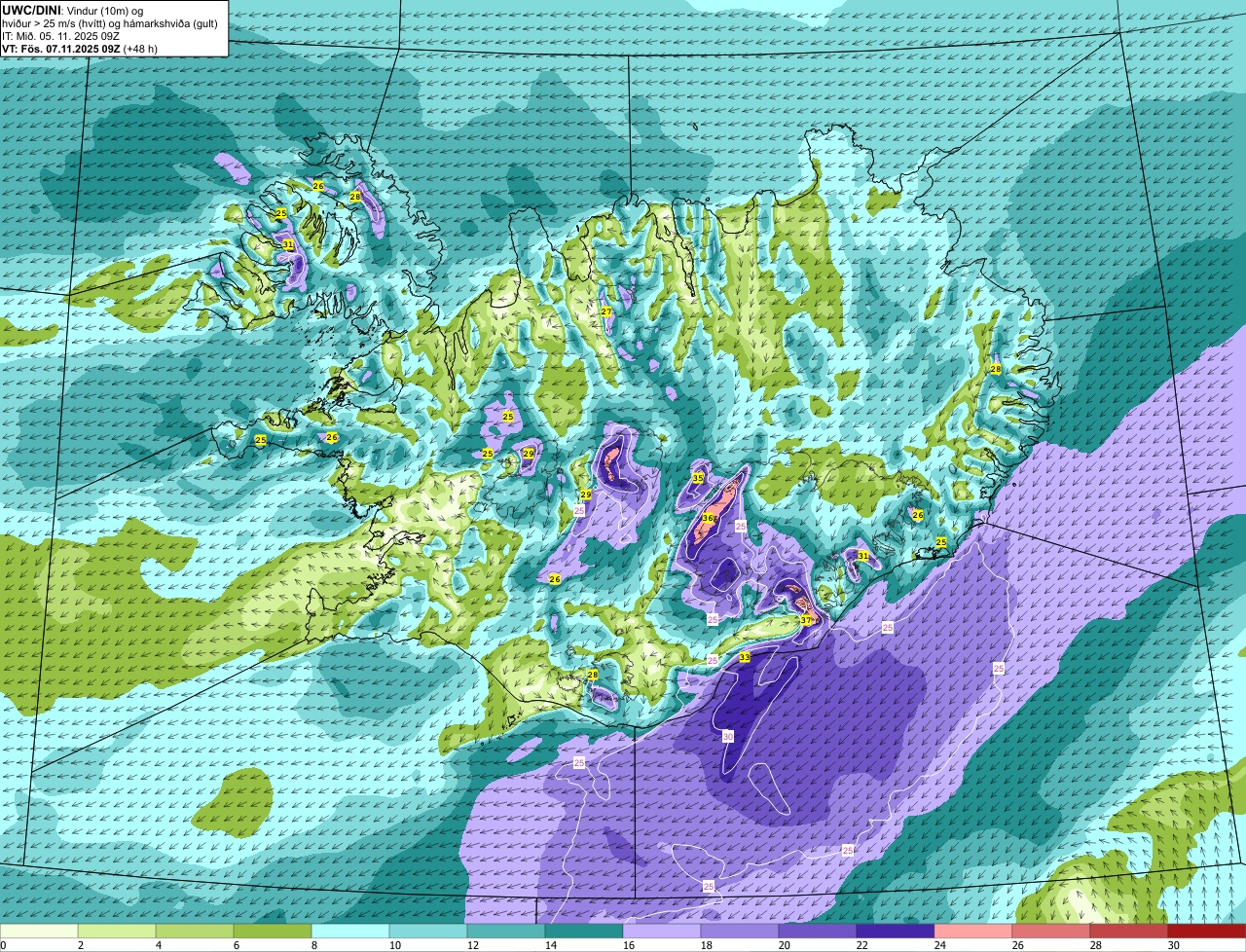Select the legend swatch between 18 and 20

(x=740, y=931)
